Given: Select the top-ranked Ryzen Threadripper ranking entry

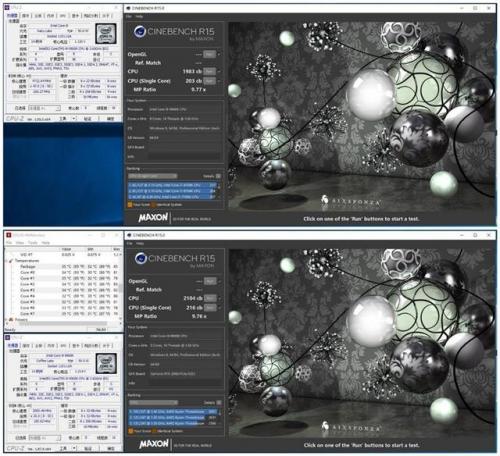Looking at the screenshot, I should 173,412.
